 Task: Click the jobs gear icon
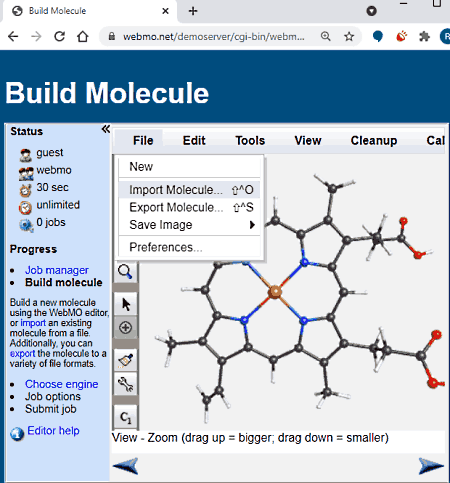coord(26,225)
